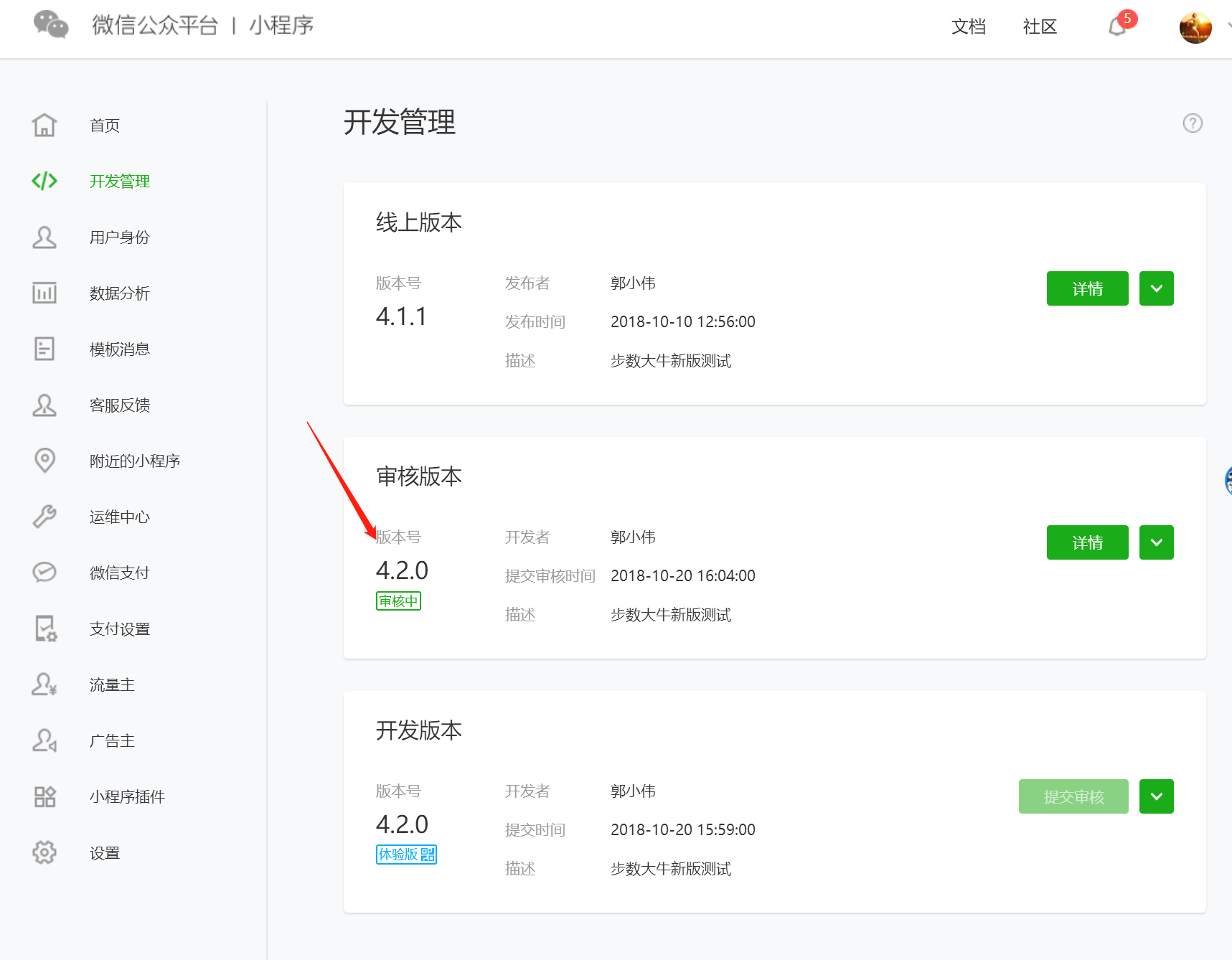Open the 文档 top menu item
This screenshot has height=960, width=1232.
[x=968, y=27]
